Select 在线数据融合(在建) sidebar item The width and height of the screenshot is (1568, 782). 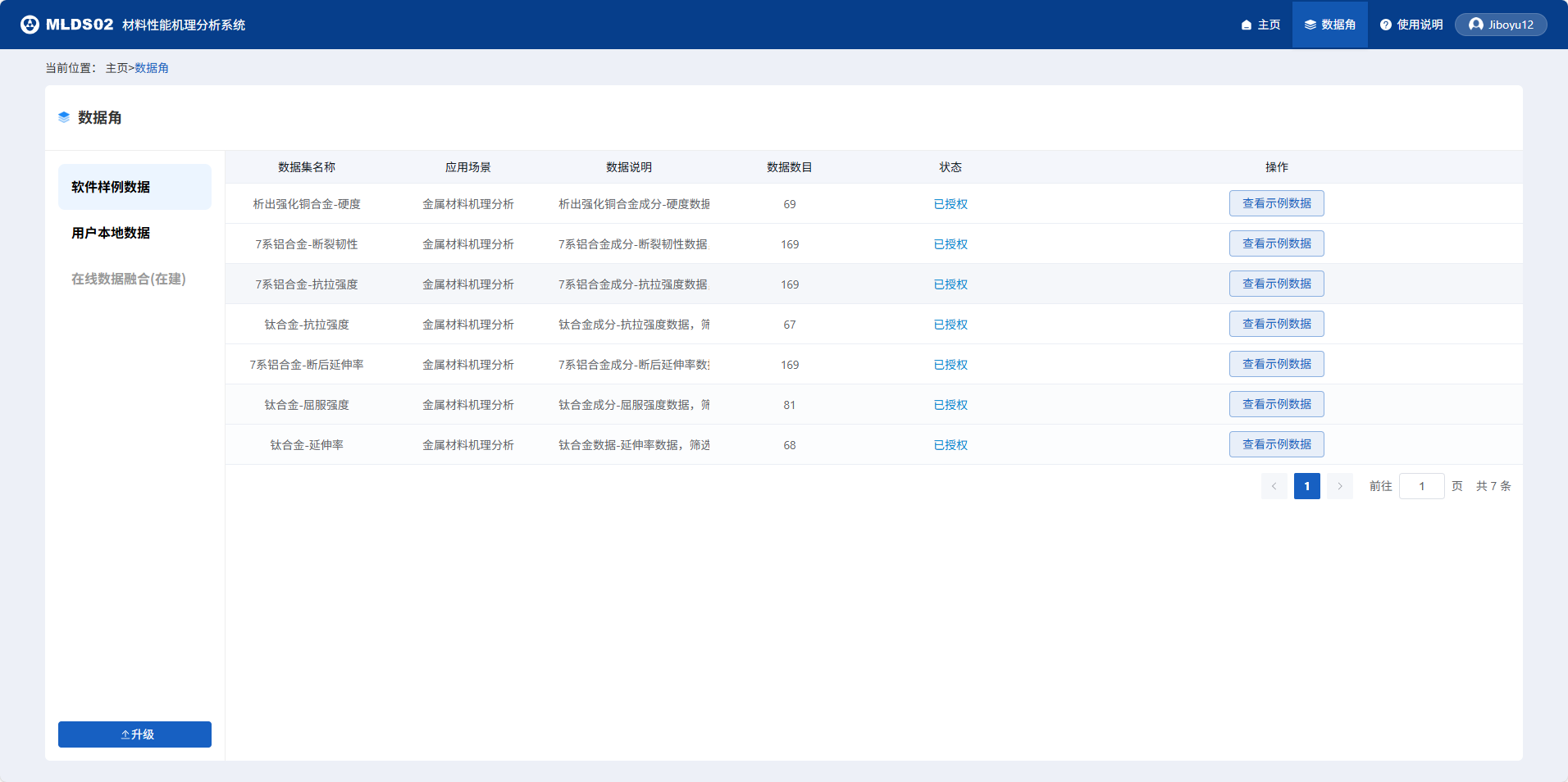129,279
